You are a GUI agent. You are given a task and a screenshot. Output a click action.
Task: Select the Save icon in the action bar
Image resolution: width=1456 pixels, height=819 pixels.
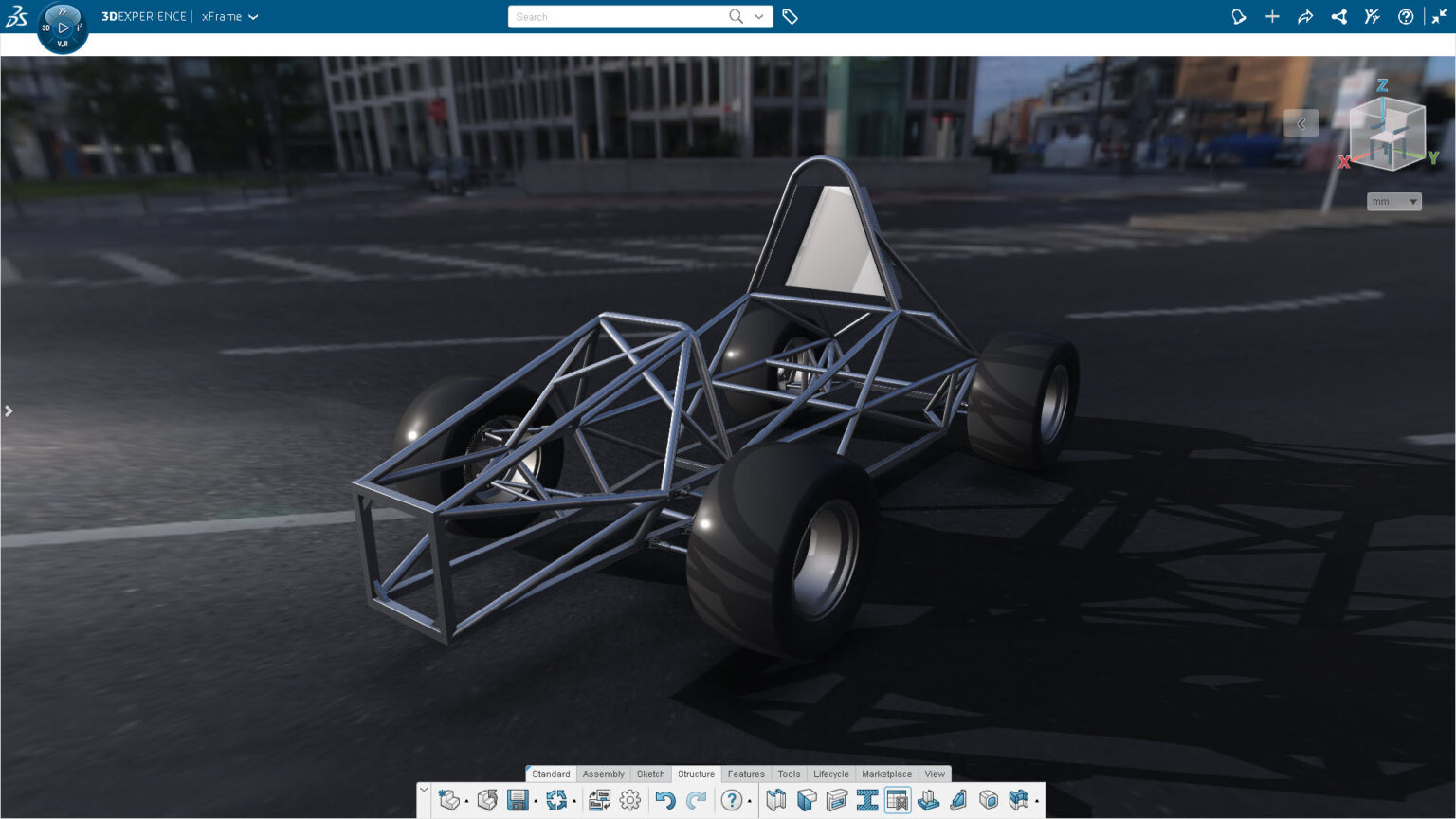pyautogui.click(x=518, y=799)
